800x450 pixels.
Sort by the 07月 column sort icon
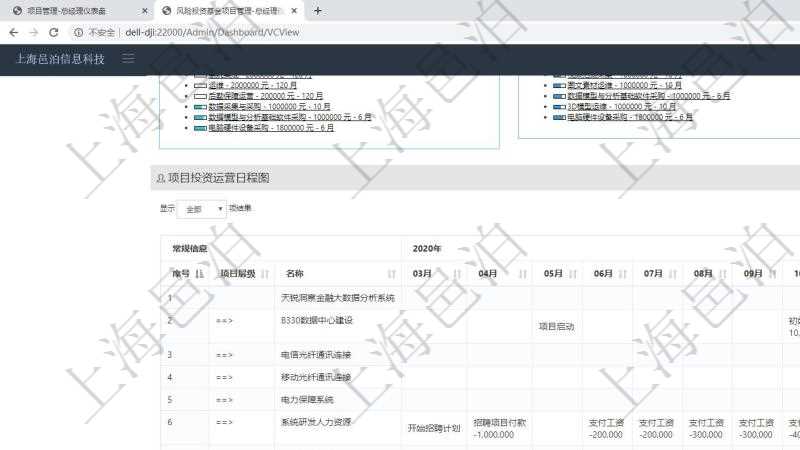tap(672, 274)
